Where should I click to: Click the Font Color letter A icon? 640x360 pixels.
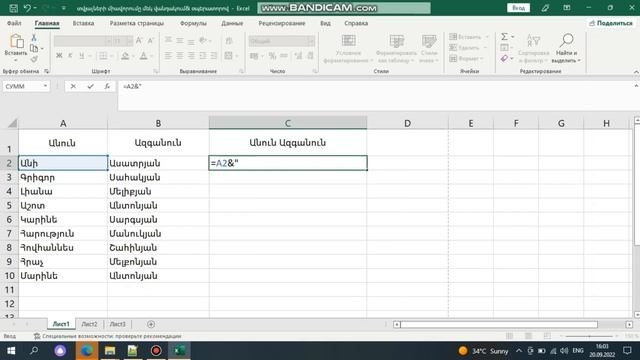click(143, 56)
